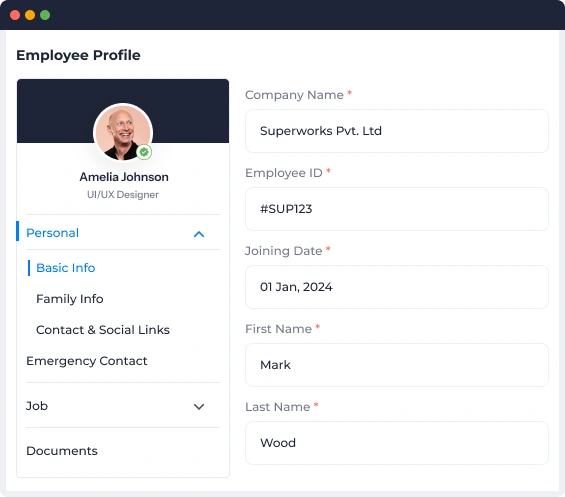The height and width of the screenshot is (497, 565).
Task: Open the Documents section
Action: pos(62,451)
